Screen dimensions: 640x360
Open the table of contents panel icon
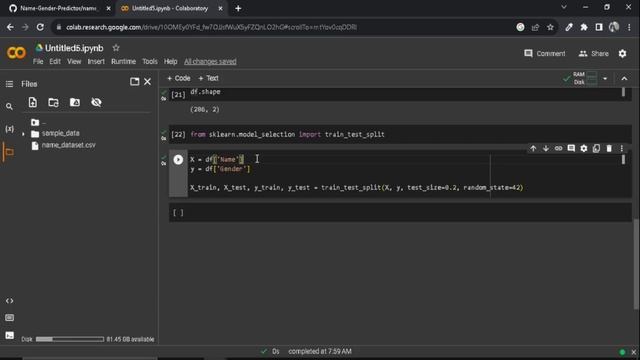(9, 84)
